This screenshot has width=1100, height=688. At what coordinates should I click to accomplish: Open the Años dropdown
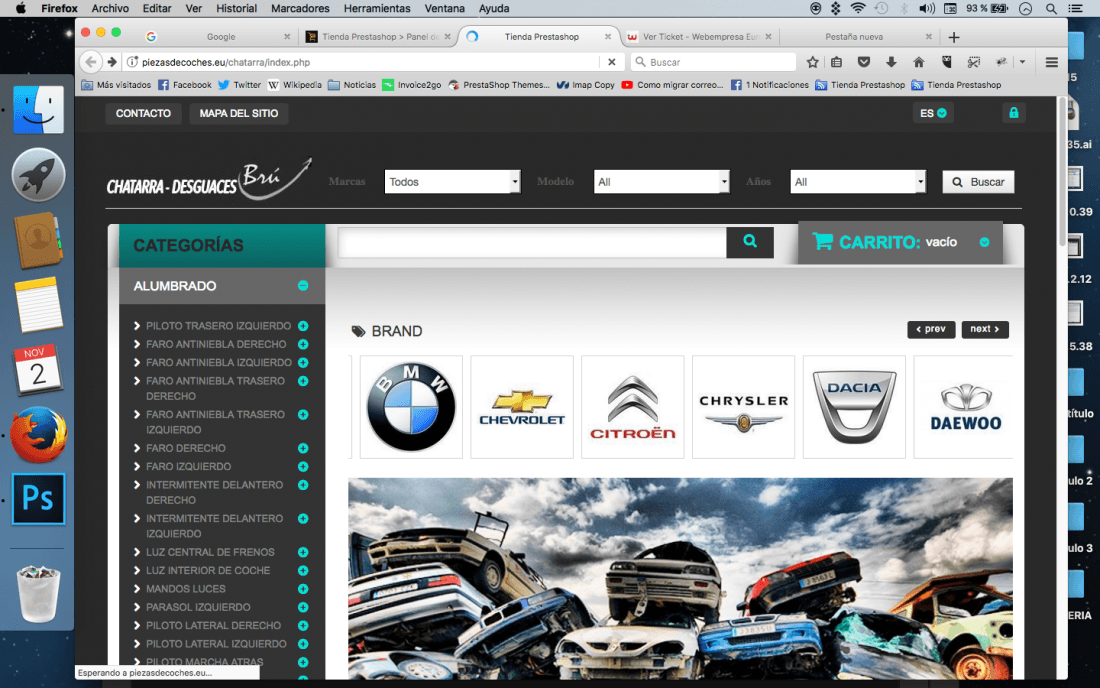[x=858, y=182]
